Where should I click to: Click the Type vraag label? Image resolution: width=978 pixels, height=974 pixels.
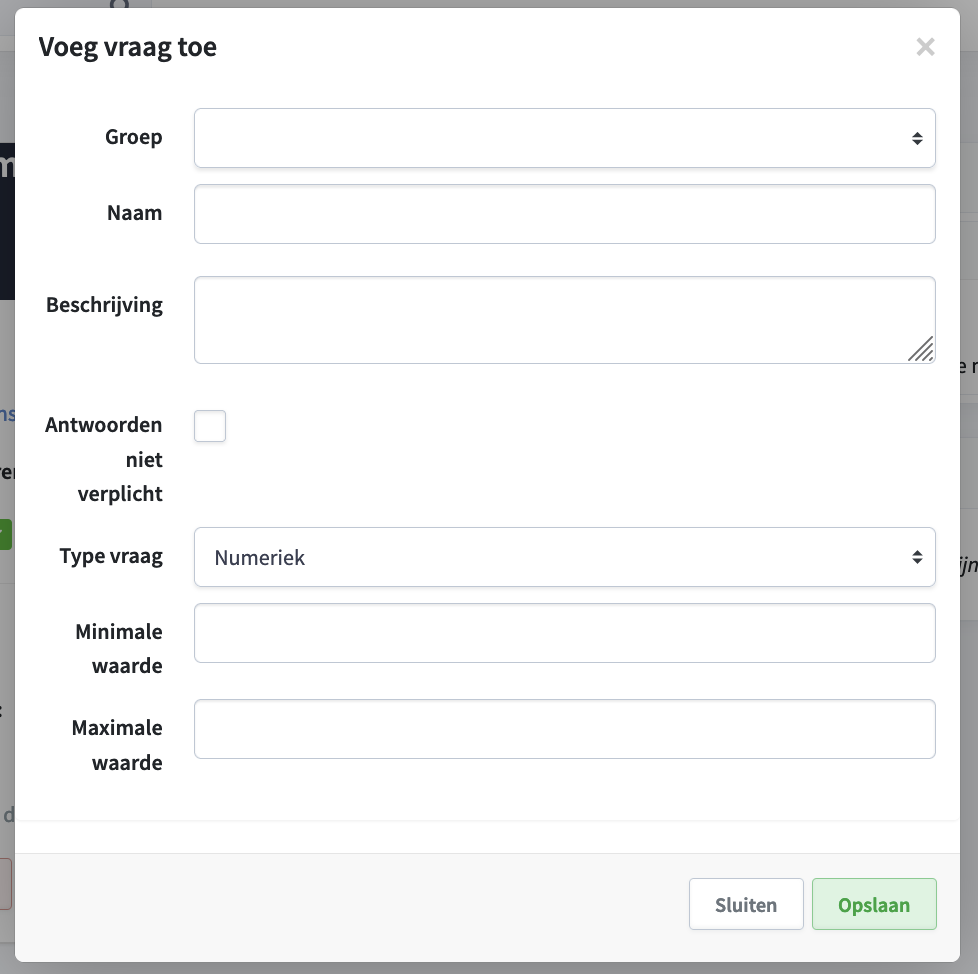tap(111, 556)
